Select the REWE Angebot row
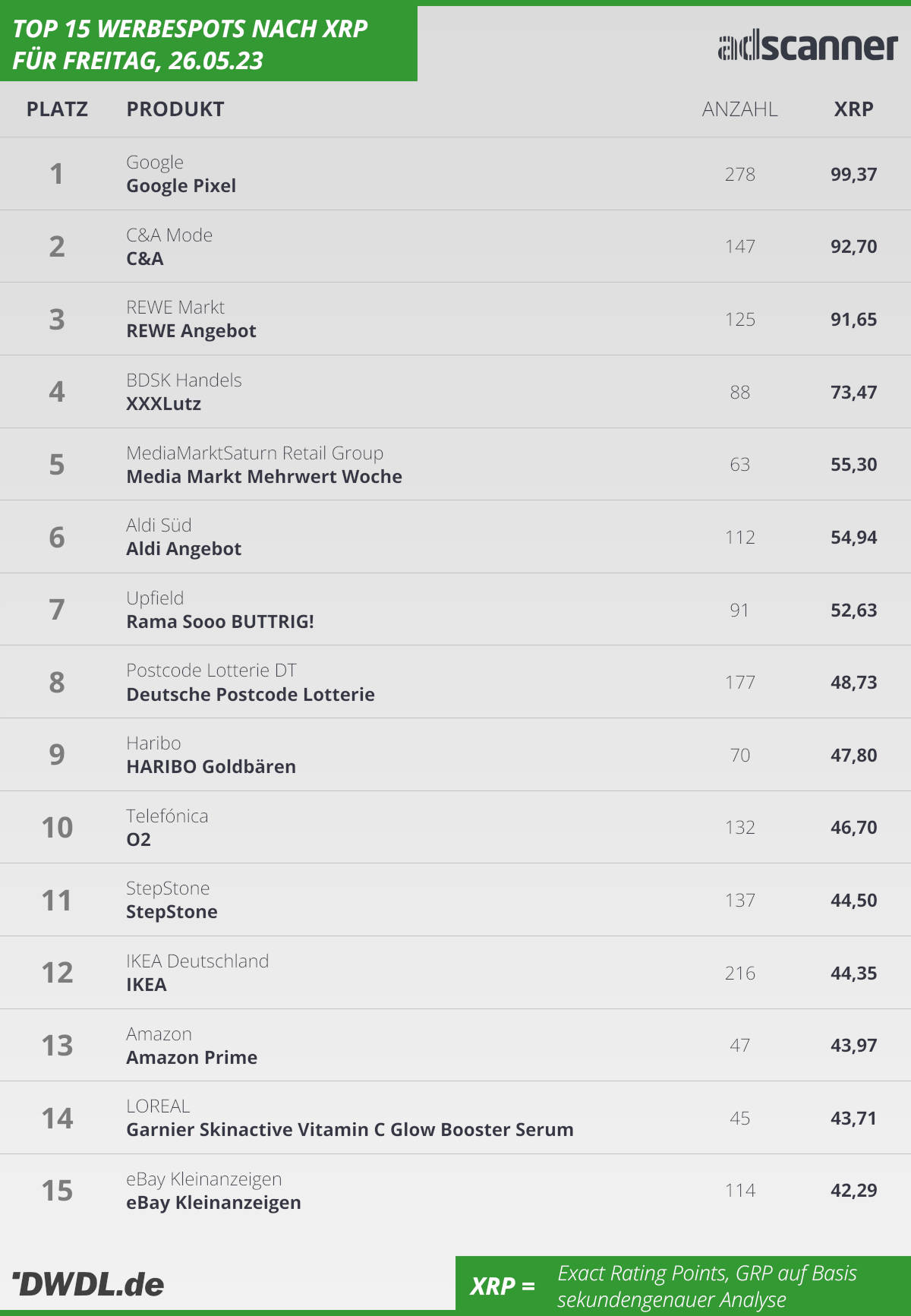 455,319
